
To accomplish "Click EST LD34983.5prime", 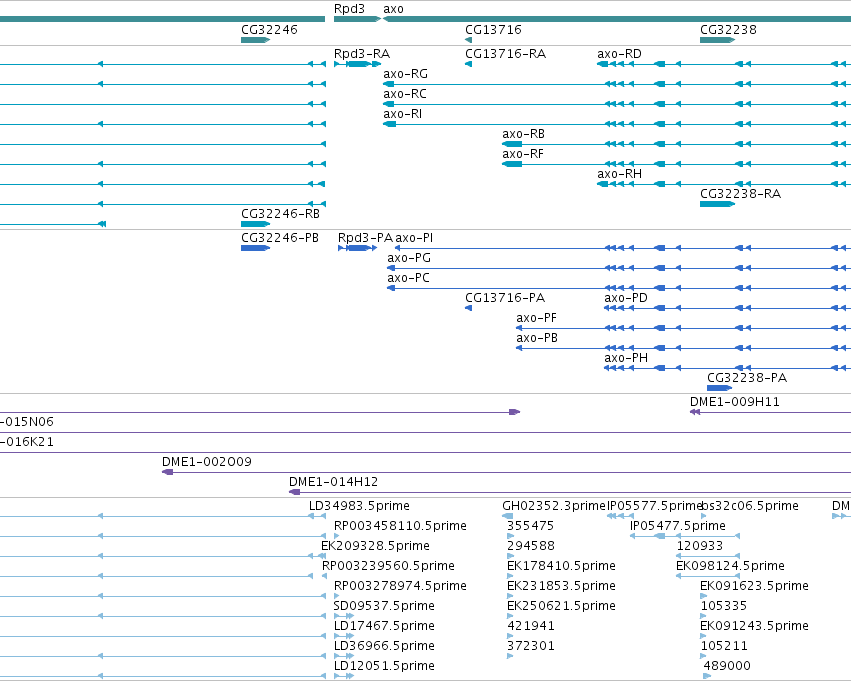I will tap(359, 506).
